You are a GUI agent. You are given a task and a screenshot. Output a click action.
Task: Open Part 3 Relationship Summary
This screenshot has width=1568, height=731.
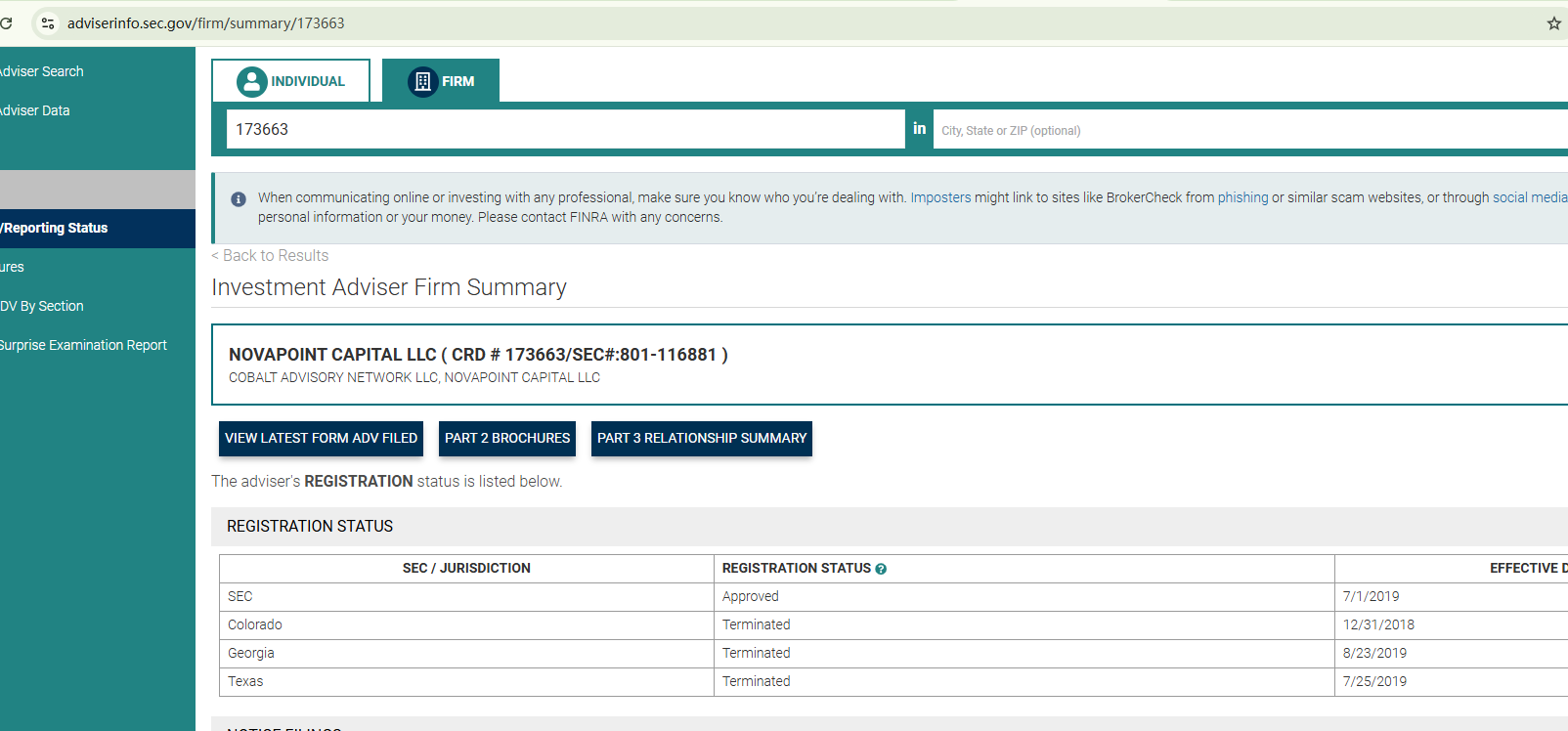pyautogui.click(x=702, y=438)
